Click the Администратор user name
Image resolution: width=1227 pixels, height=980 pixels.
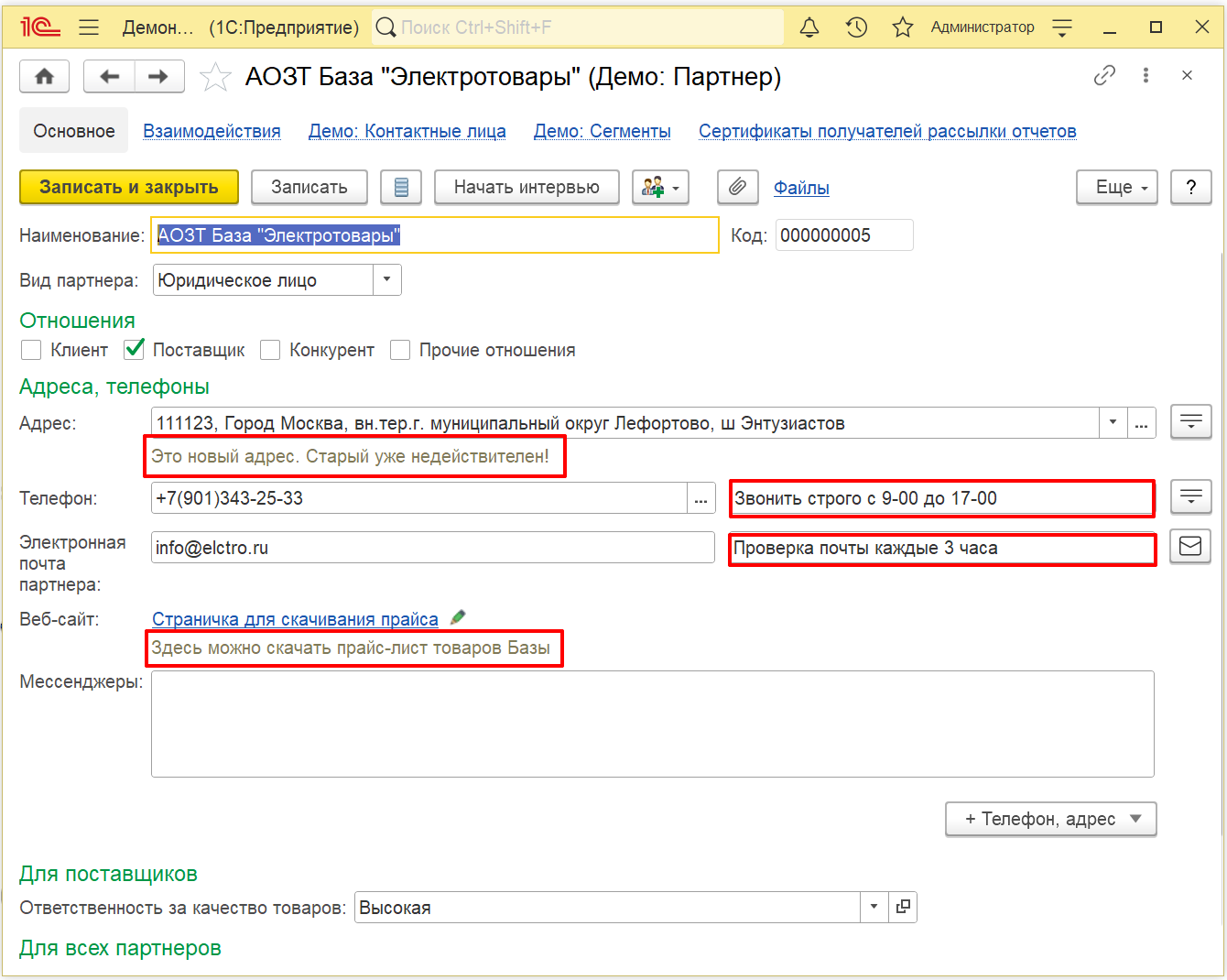pyautogui.click(x=983, y=27)
